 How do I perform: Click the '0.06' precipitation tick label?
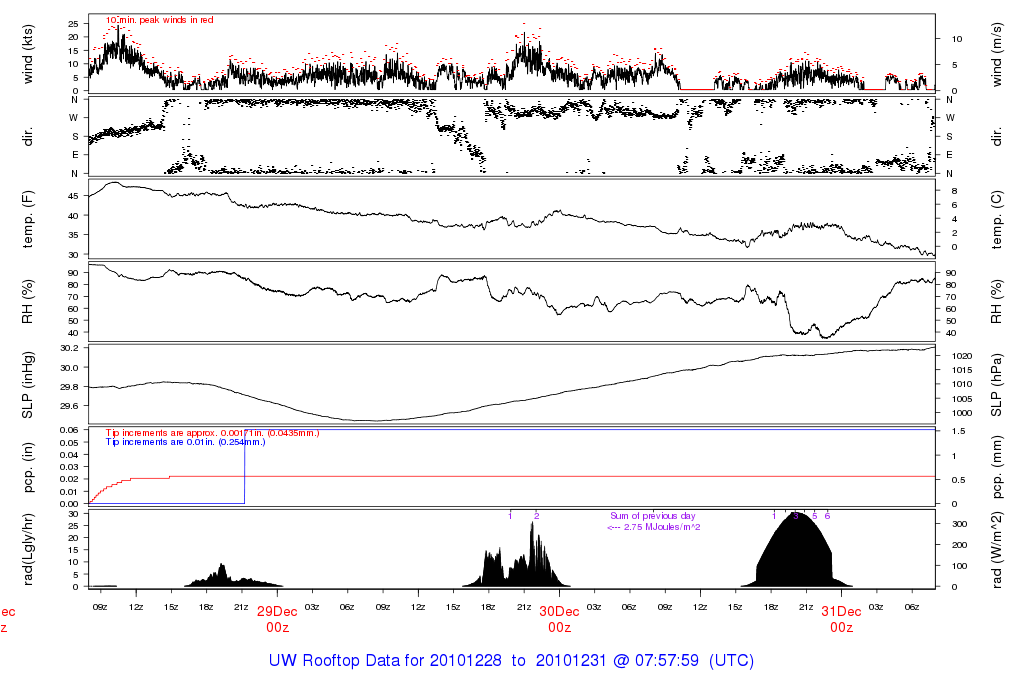click(x=69, y=430)
